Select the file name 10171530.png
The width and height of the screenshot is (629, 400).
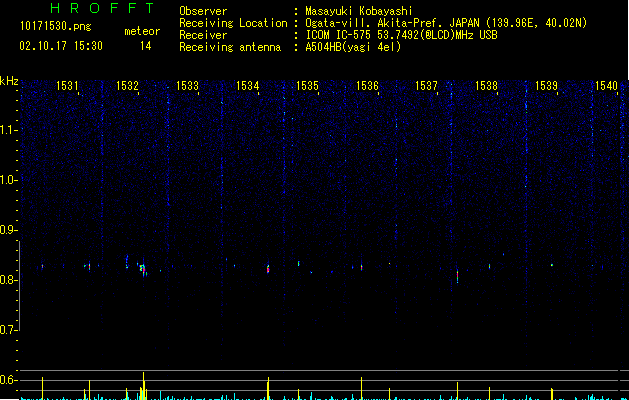tap(56, 27)
